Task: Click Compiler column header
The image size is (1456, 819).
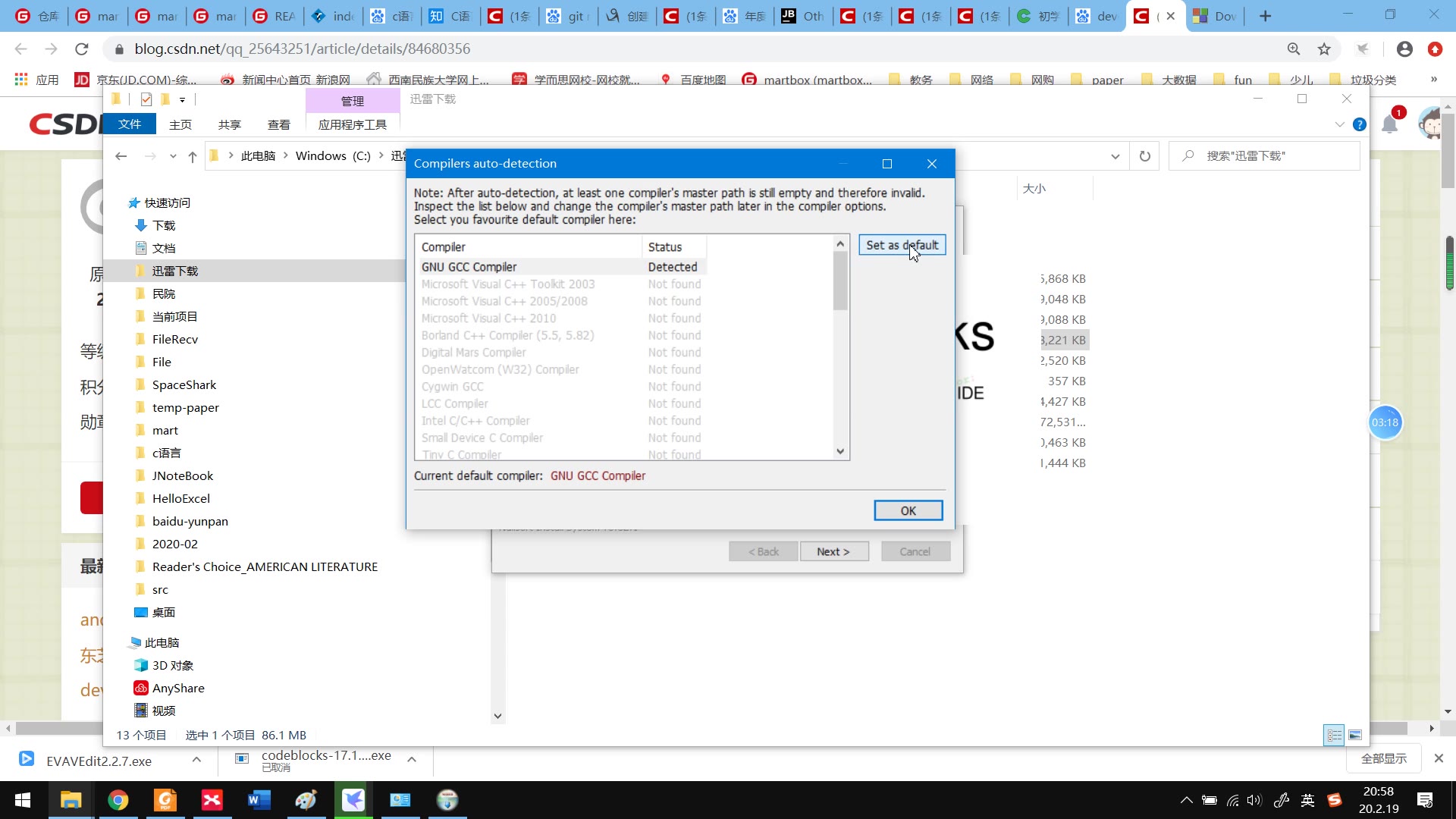Action: point(529,247)
